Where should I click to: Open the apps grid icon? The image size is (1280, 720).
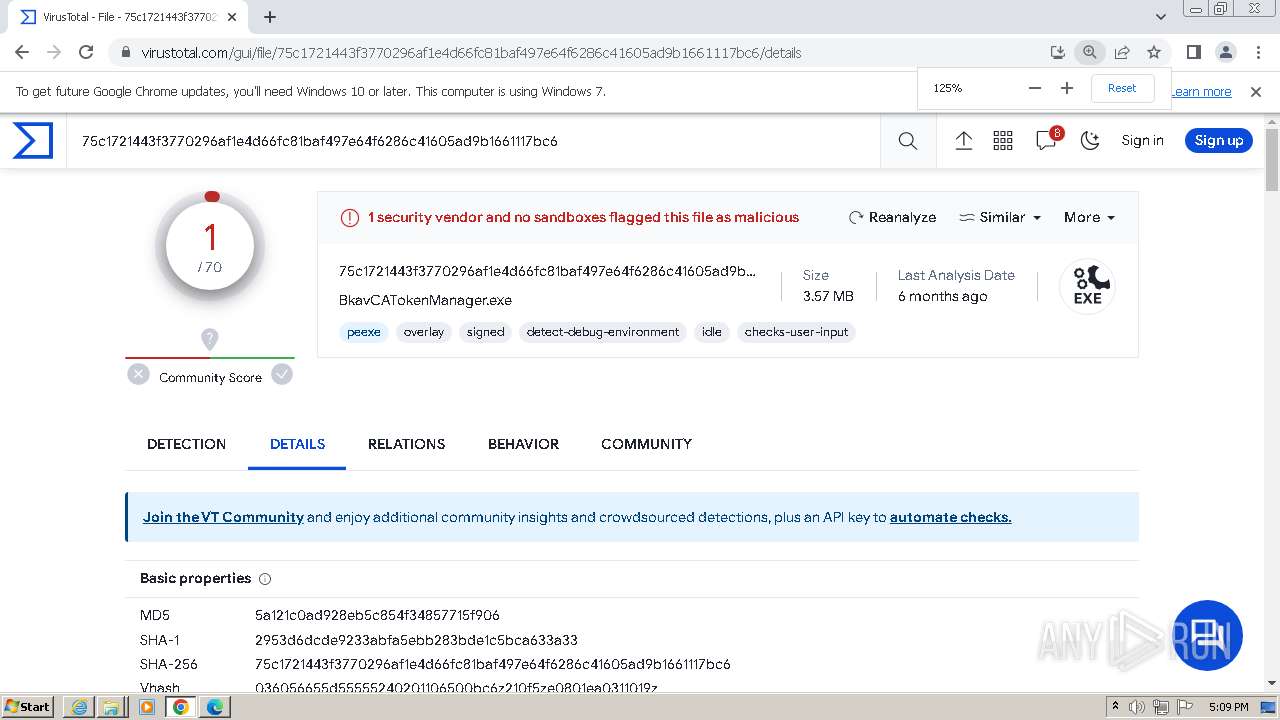click(1003, 141)
